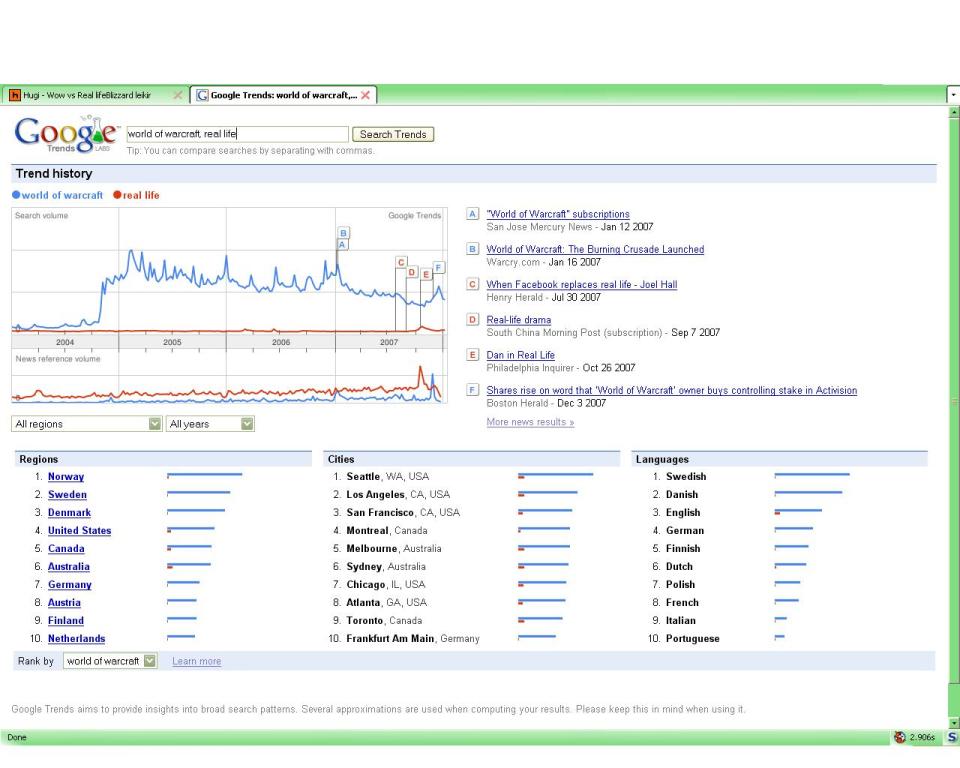Screen dimensions: 960x768
Task: Click Danish in the Languages list
Action: click(x=682, y=494)
